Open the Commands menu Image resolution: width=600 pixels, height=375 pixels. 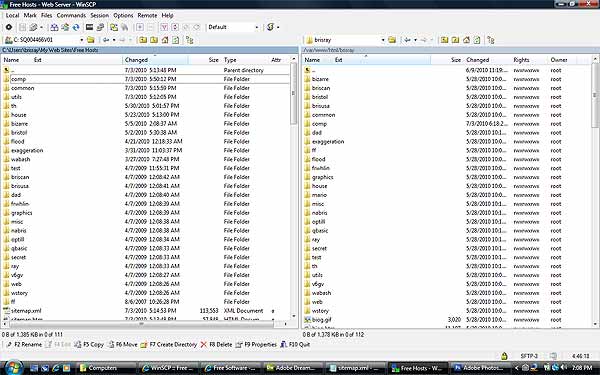71,15
